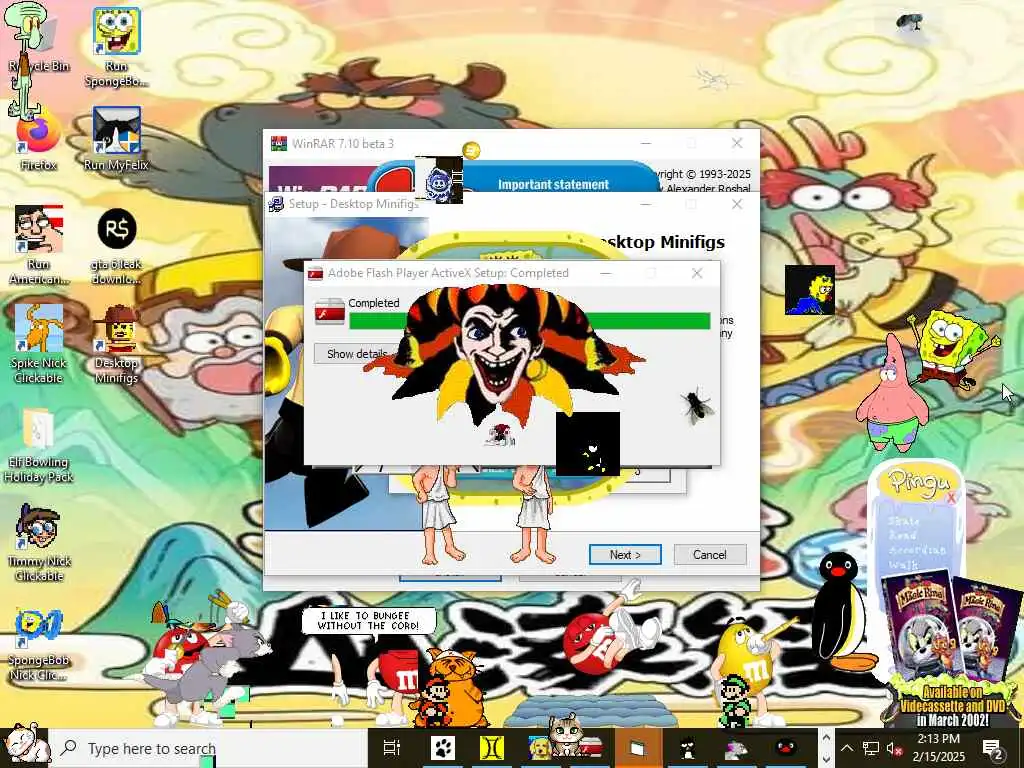Close the Pingu menu with the X
This screenshot has height=768, width=1024.
951,499
